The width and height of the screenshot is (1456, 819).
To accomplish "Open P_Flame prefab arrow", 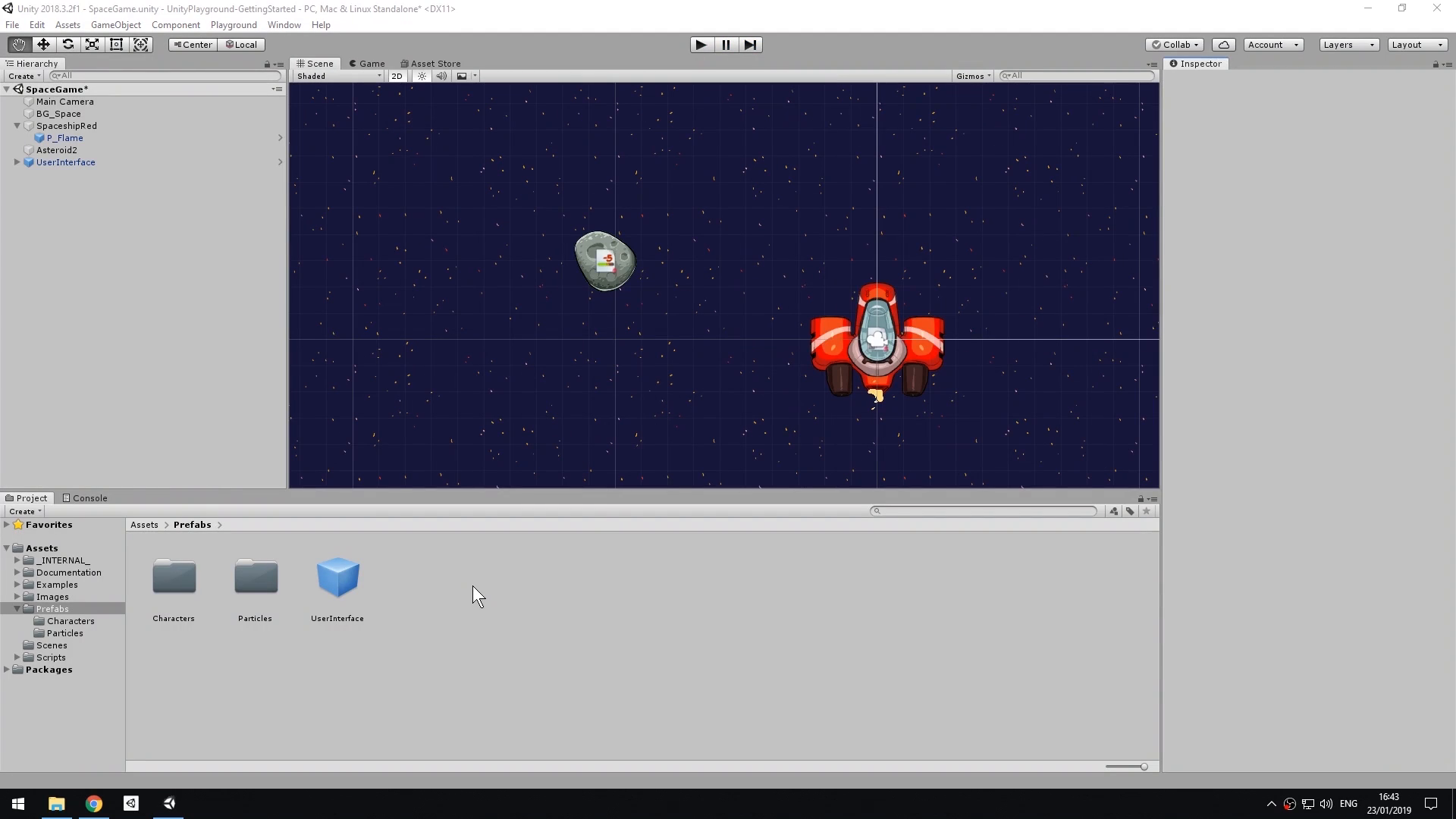I will pyautogui.click(x=280, y=138).
